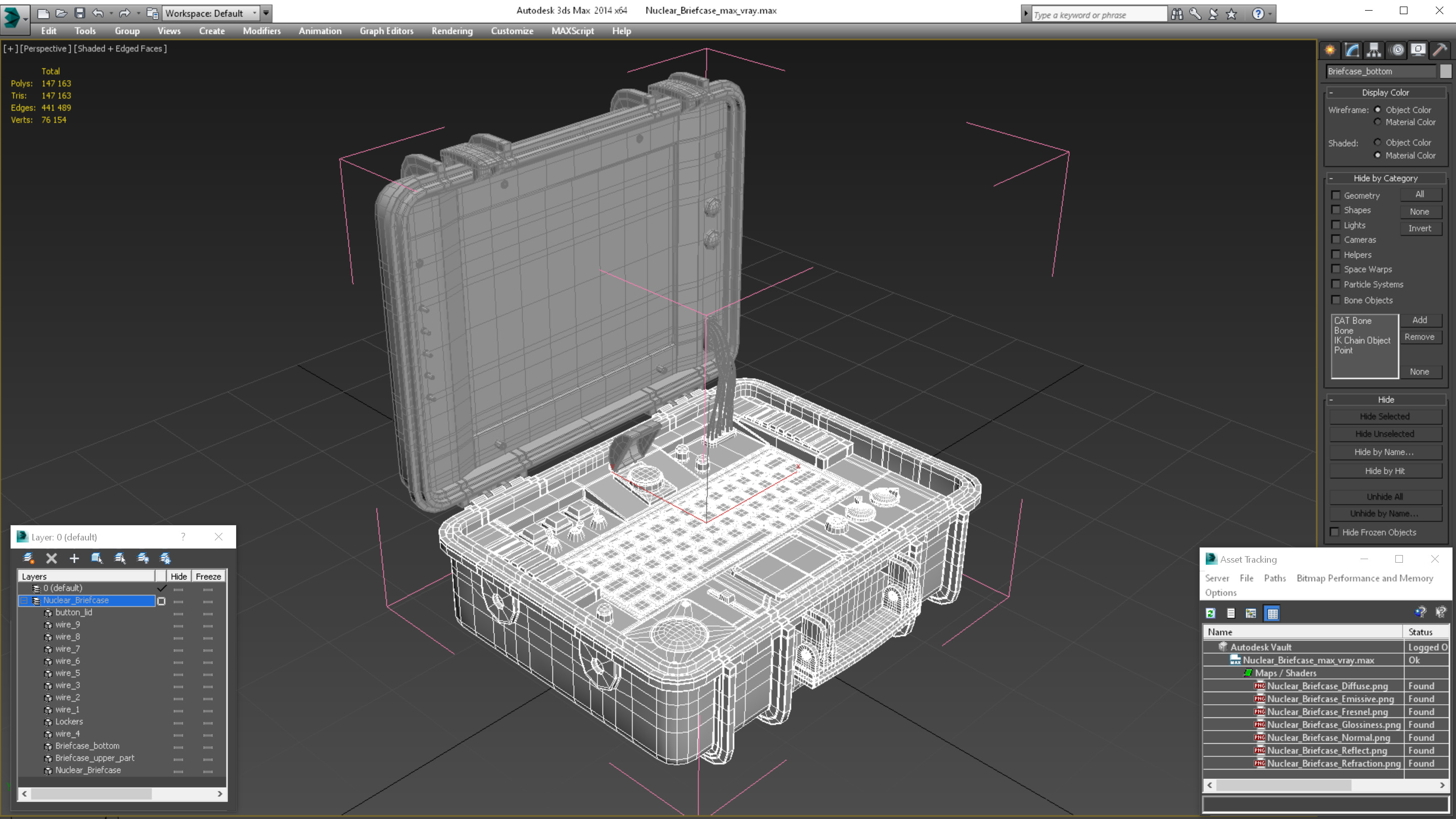The width and height of the screenshot is (1456, 819).
Task: Open the MAXScript menu
Action: point(572,31)
